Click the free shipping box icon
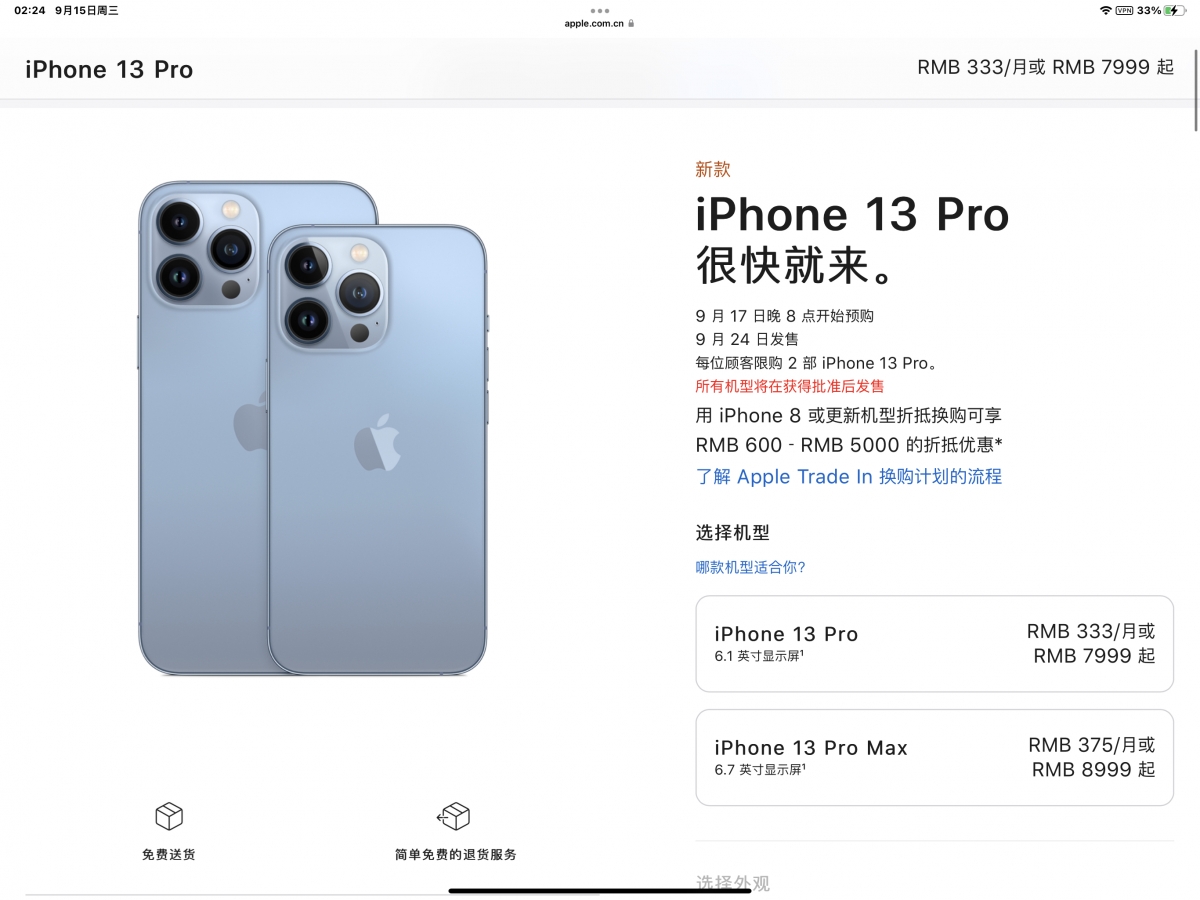 pos(169,816)
